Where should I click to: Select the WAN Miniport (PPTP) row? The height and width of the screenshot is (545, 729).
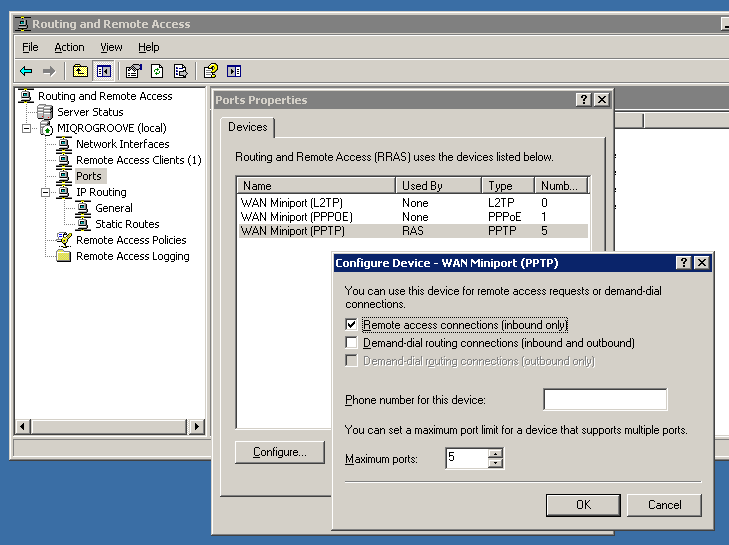point(413,231)
